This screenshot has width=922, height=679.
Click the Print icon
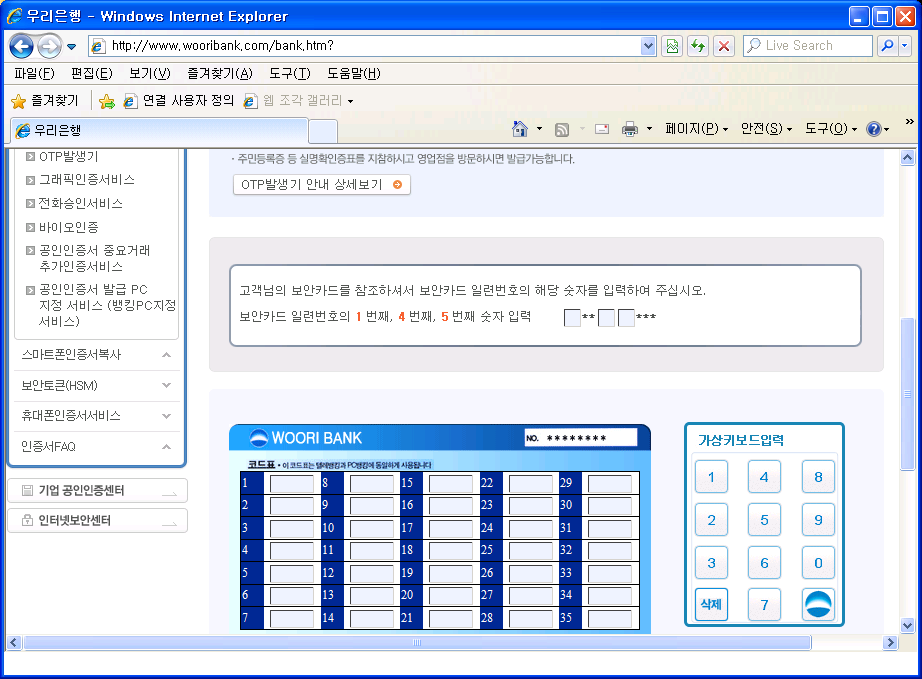[x=630, y=129]
